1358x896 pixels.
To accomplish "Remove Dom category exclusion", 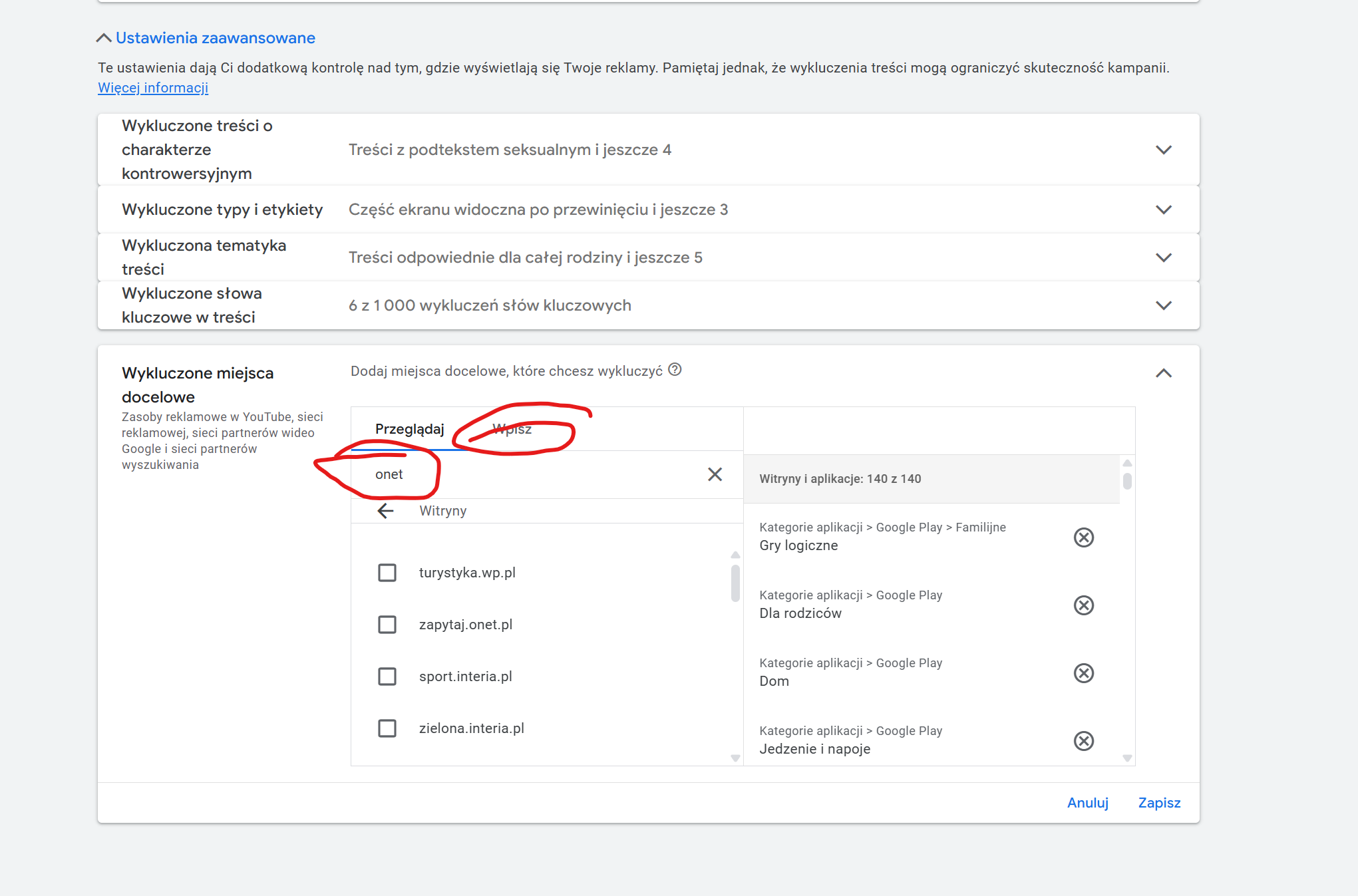I will pos(1083,673).
